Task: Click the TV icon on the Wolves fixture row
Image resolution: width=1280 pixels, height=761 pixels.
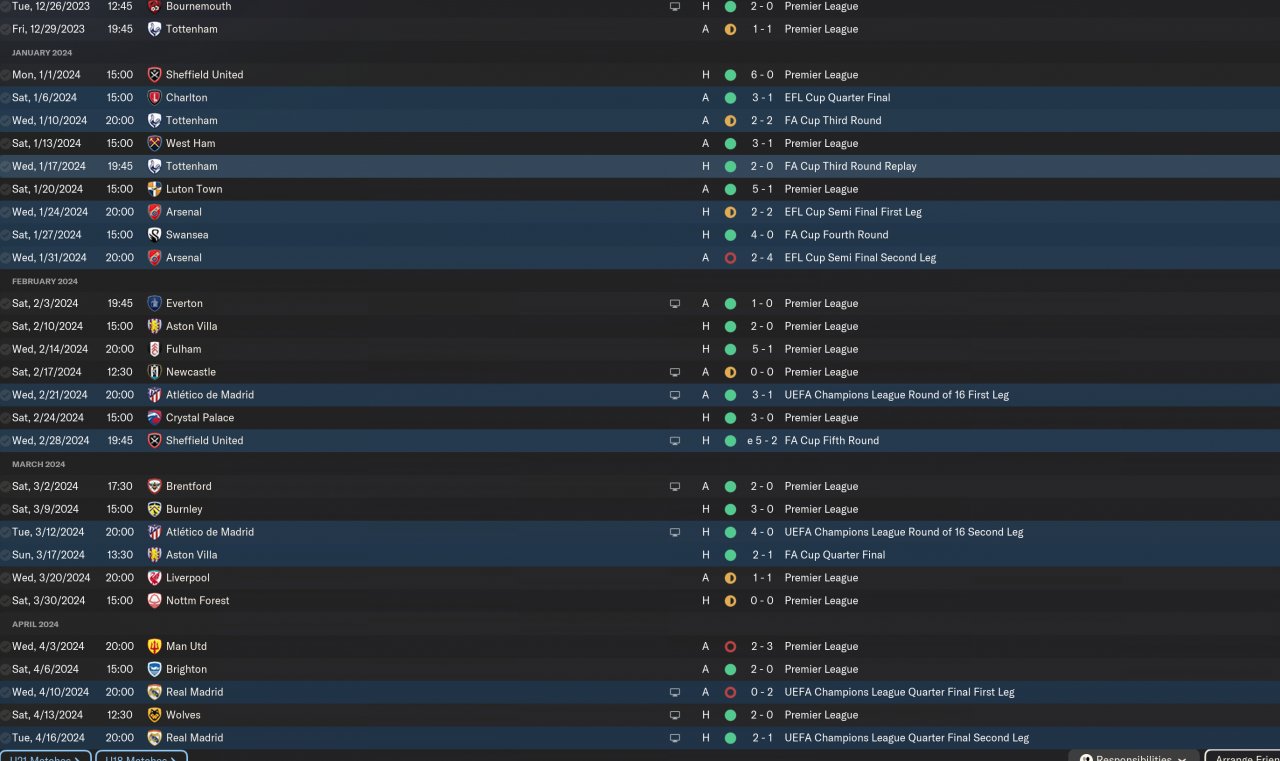Action: tap(675, 715)
